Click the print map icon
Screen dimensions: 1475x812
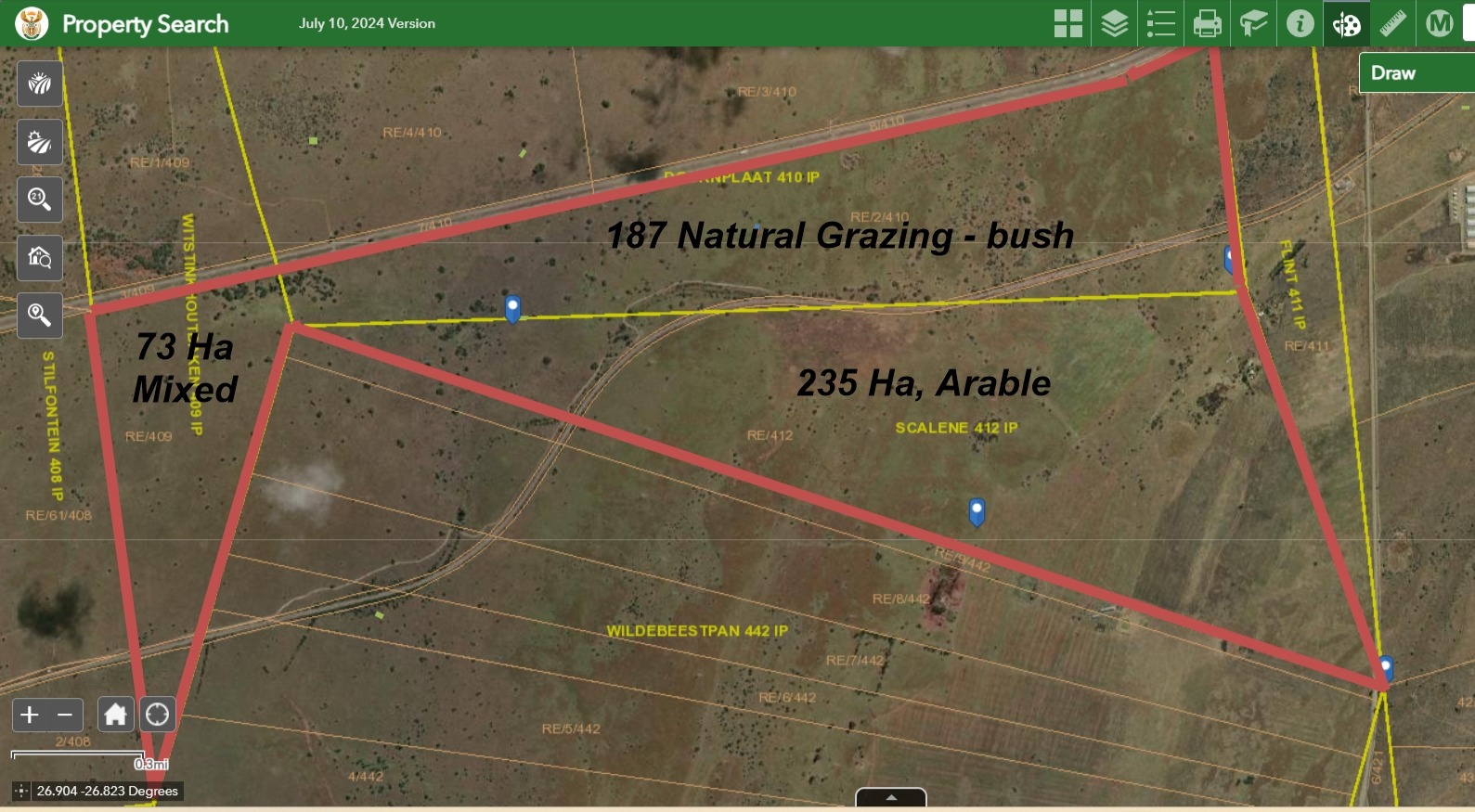pyautogui.click(x=1207, y=23)
